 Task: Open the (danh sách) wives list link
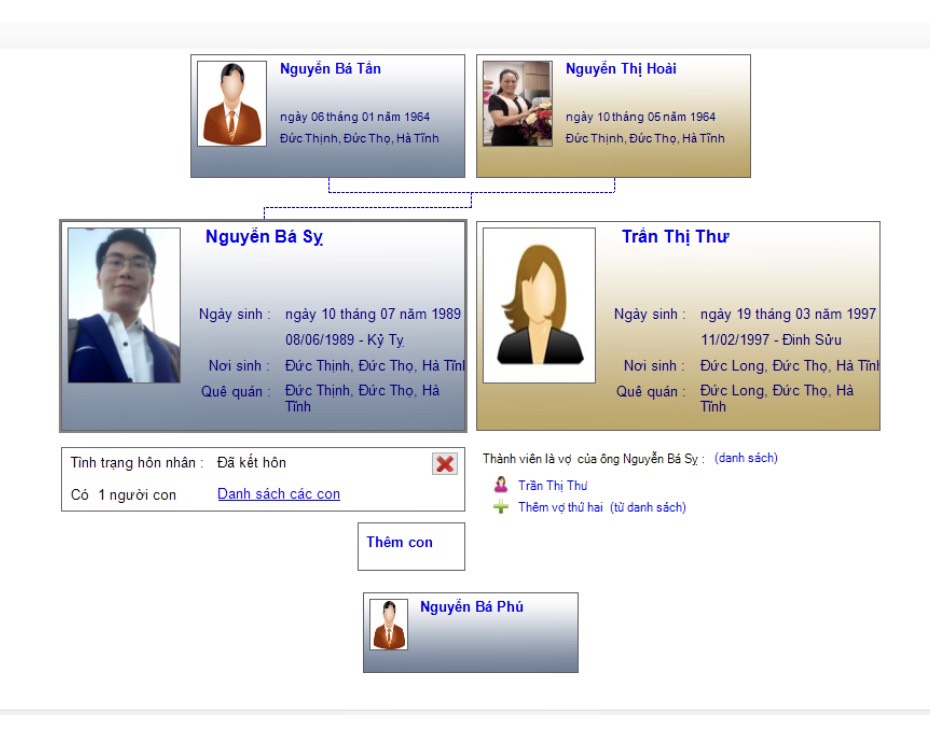(746, 458)
